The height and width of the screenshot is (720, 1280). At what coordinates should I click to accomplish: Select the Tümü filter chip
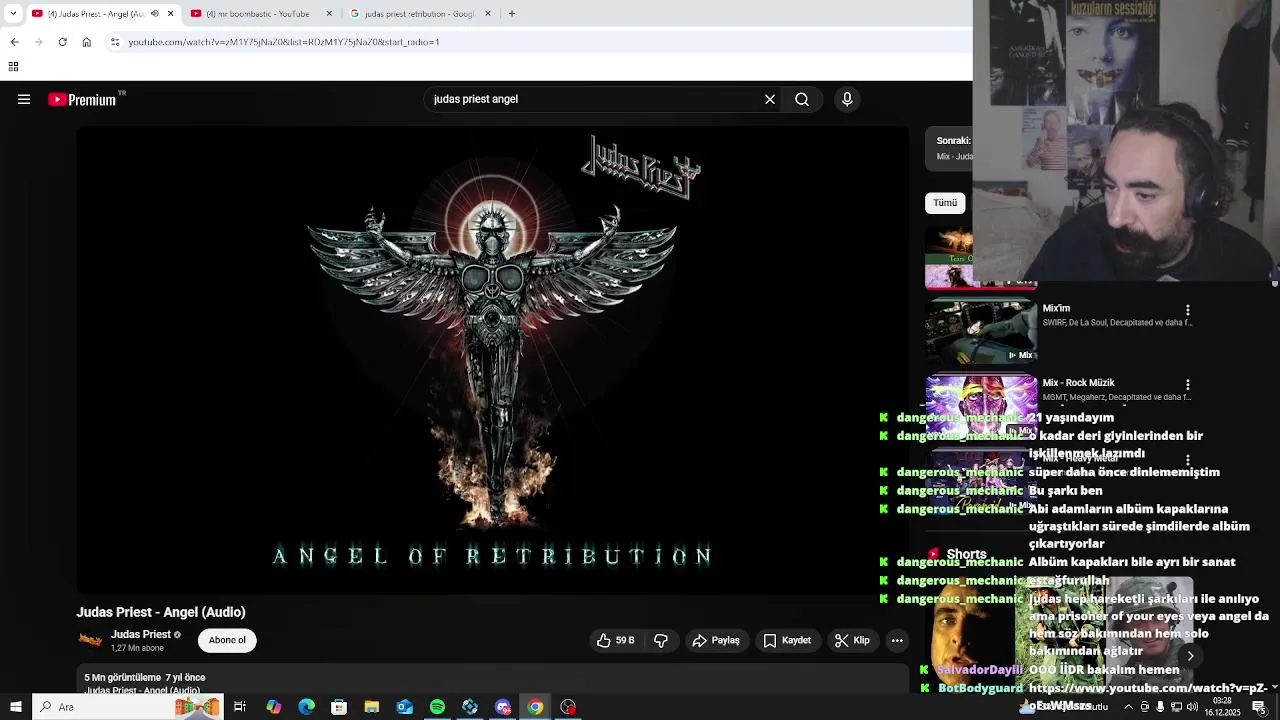[945, 203]
